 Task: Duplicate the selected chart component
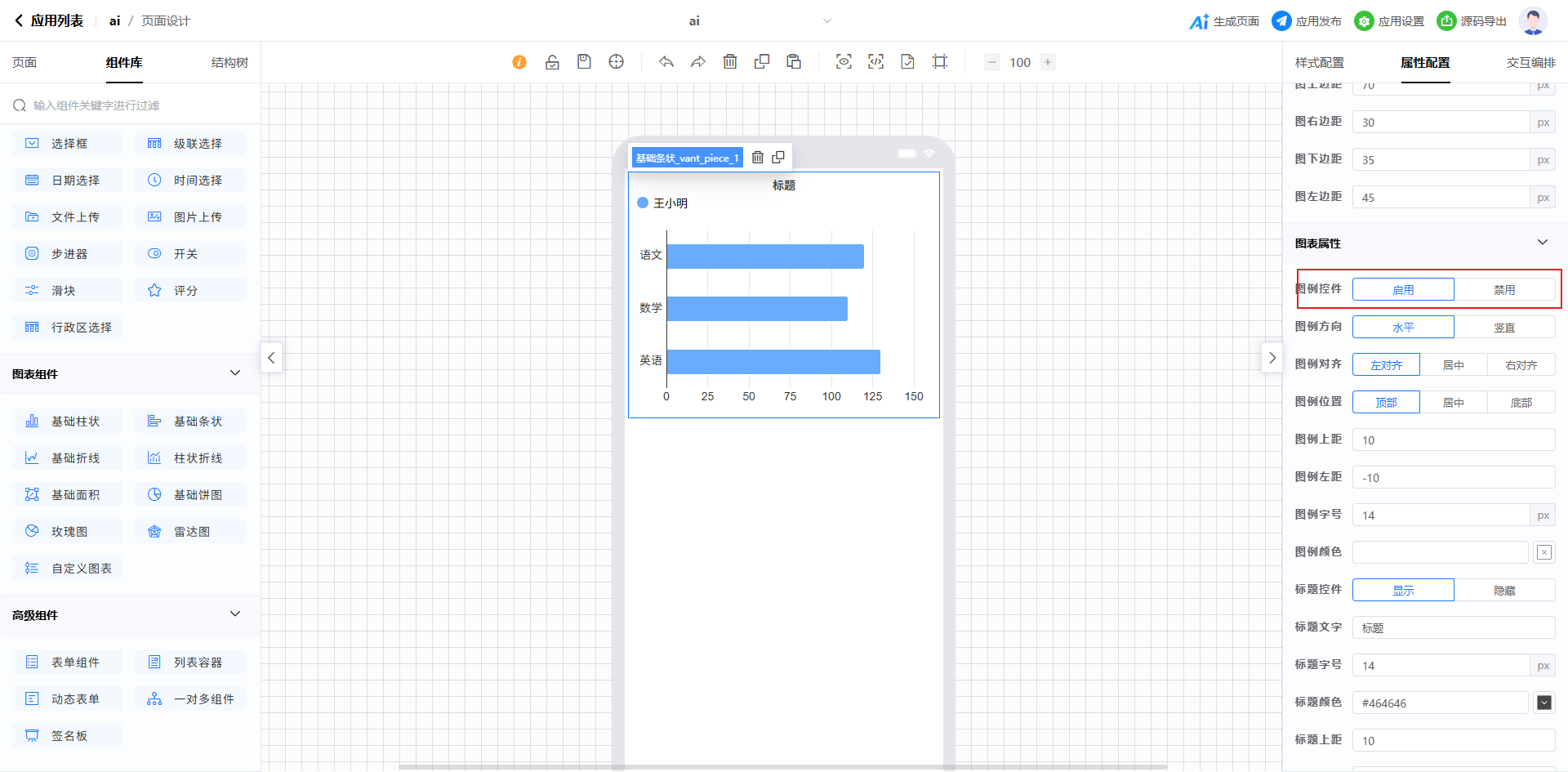pos(778,158)
